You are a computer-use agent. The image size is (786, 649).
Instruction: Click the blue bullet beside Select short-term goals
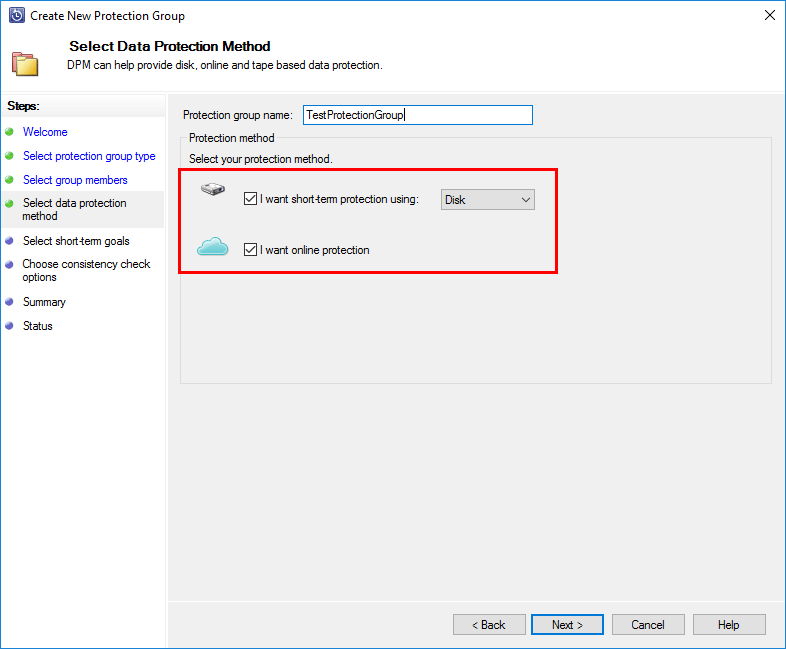(x=9, y=241)
